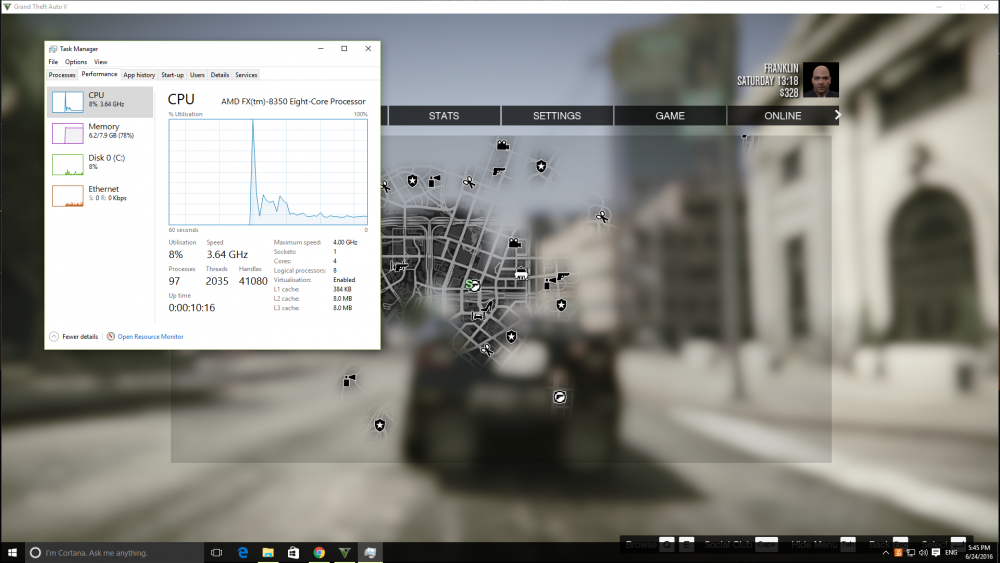Switch to the App history tab
1000x563 pixels.
point(139,75)
